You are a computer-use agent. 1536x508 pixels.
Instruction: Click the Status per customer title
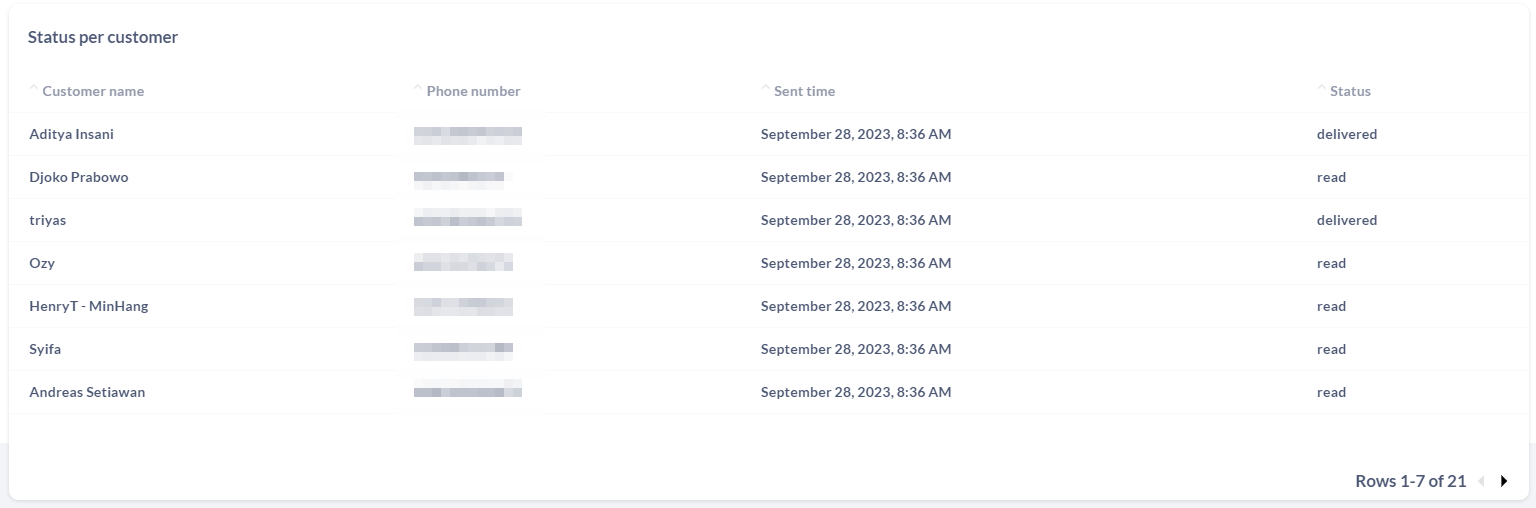(x=103, y=37)
